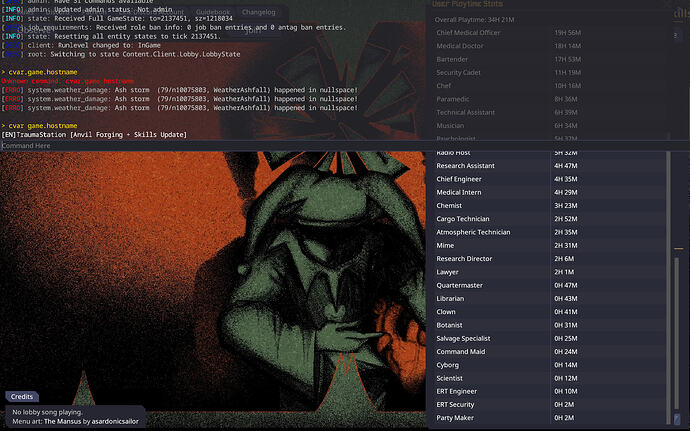This screenshot has width=690, height=431.
Task: Click the 0H 47M playtime value
Action: (565, 285)
